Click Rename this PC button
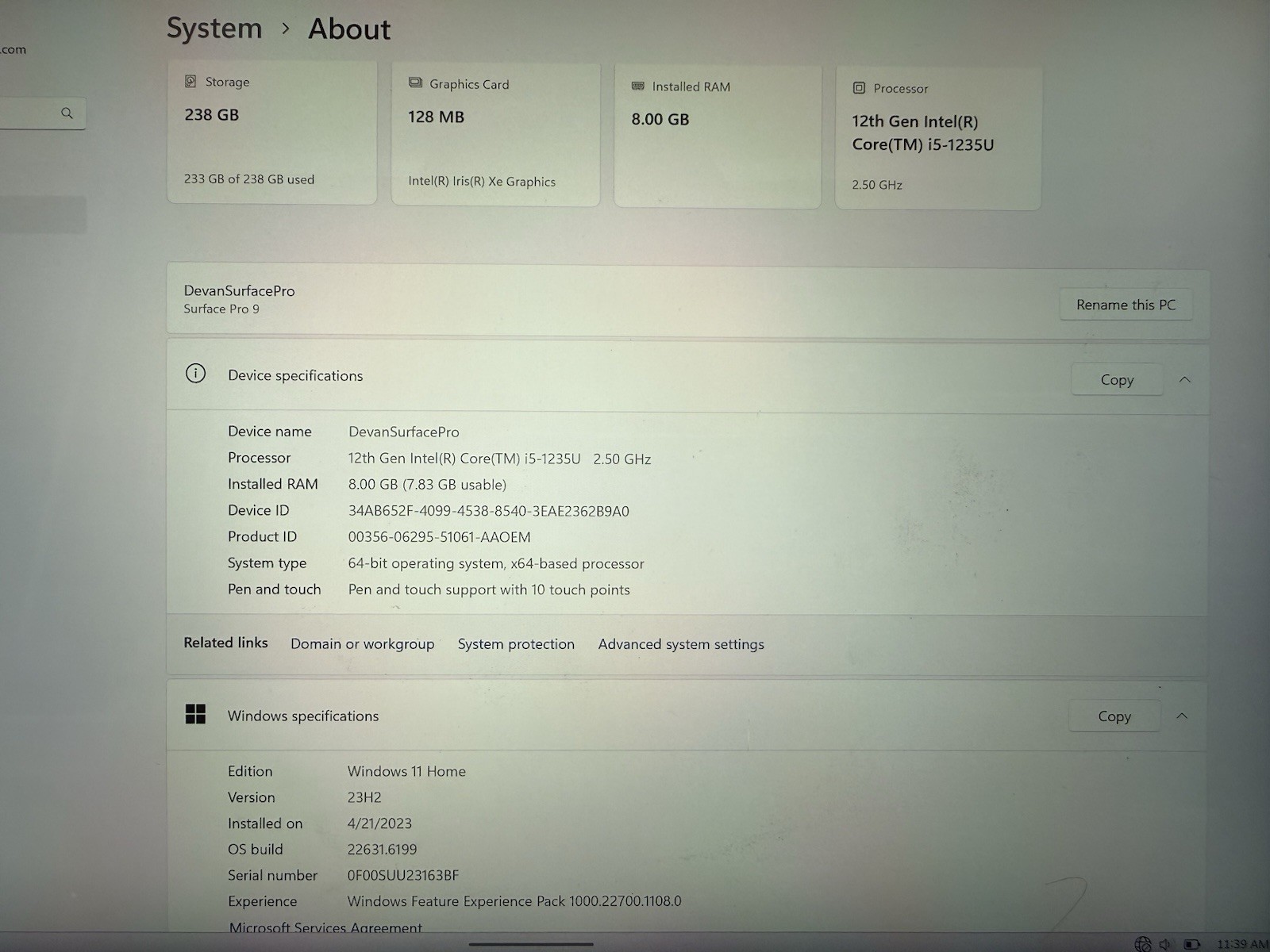This screenshot has height=952, width=1270. [x=1126, y=305]
